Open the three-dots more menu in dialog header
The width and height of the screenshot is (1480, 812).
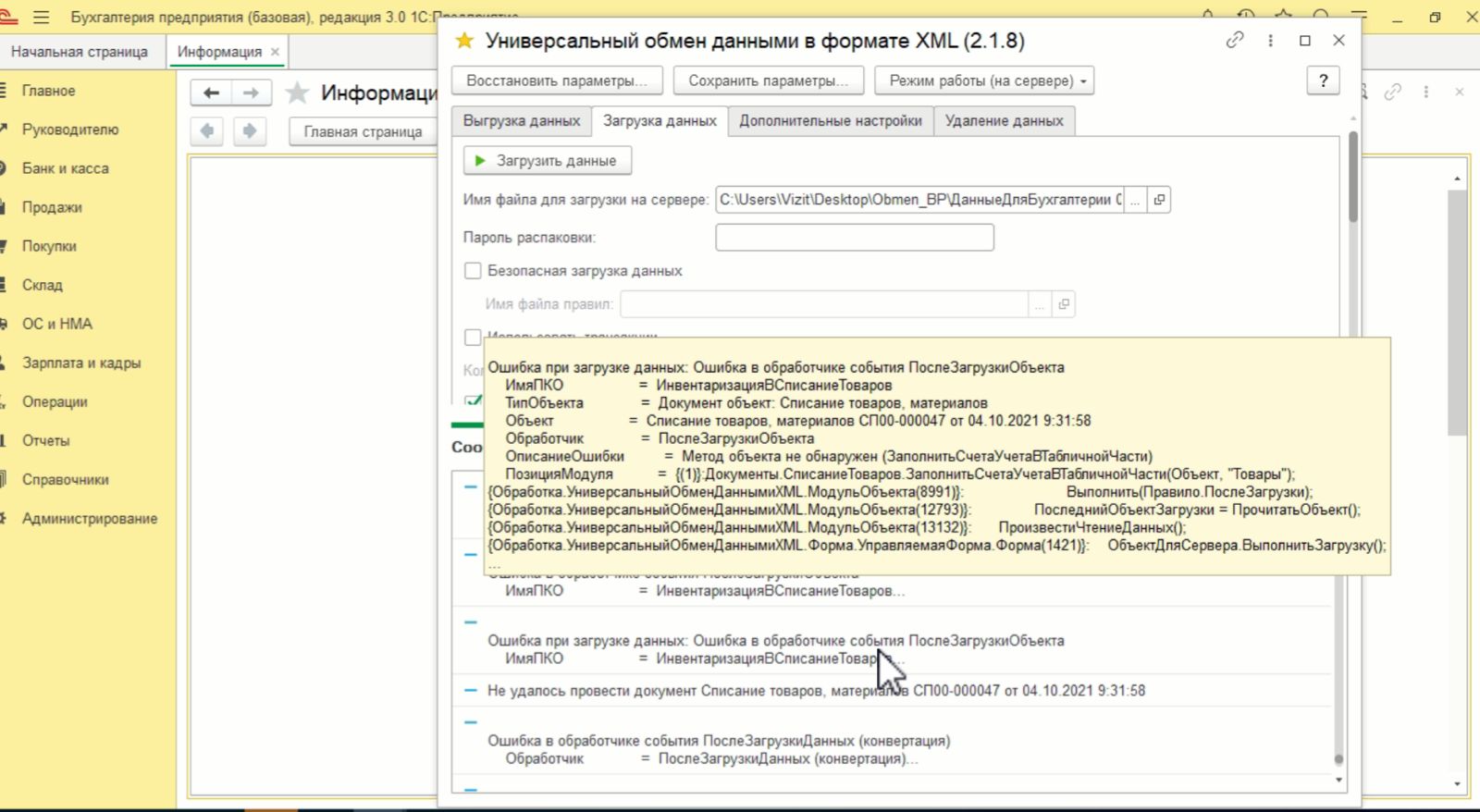(1270, 41)
